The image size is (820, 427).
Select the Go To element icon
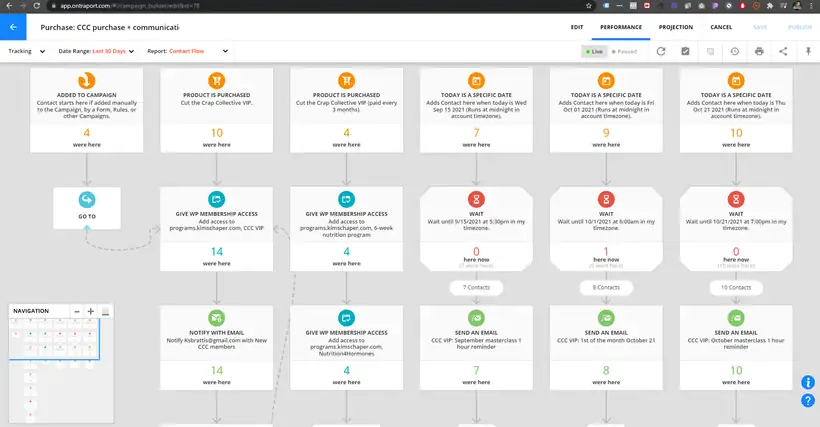(x=87, y=200)
